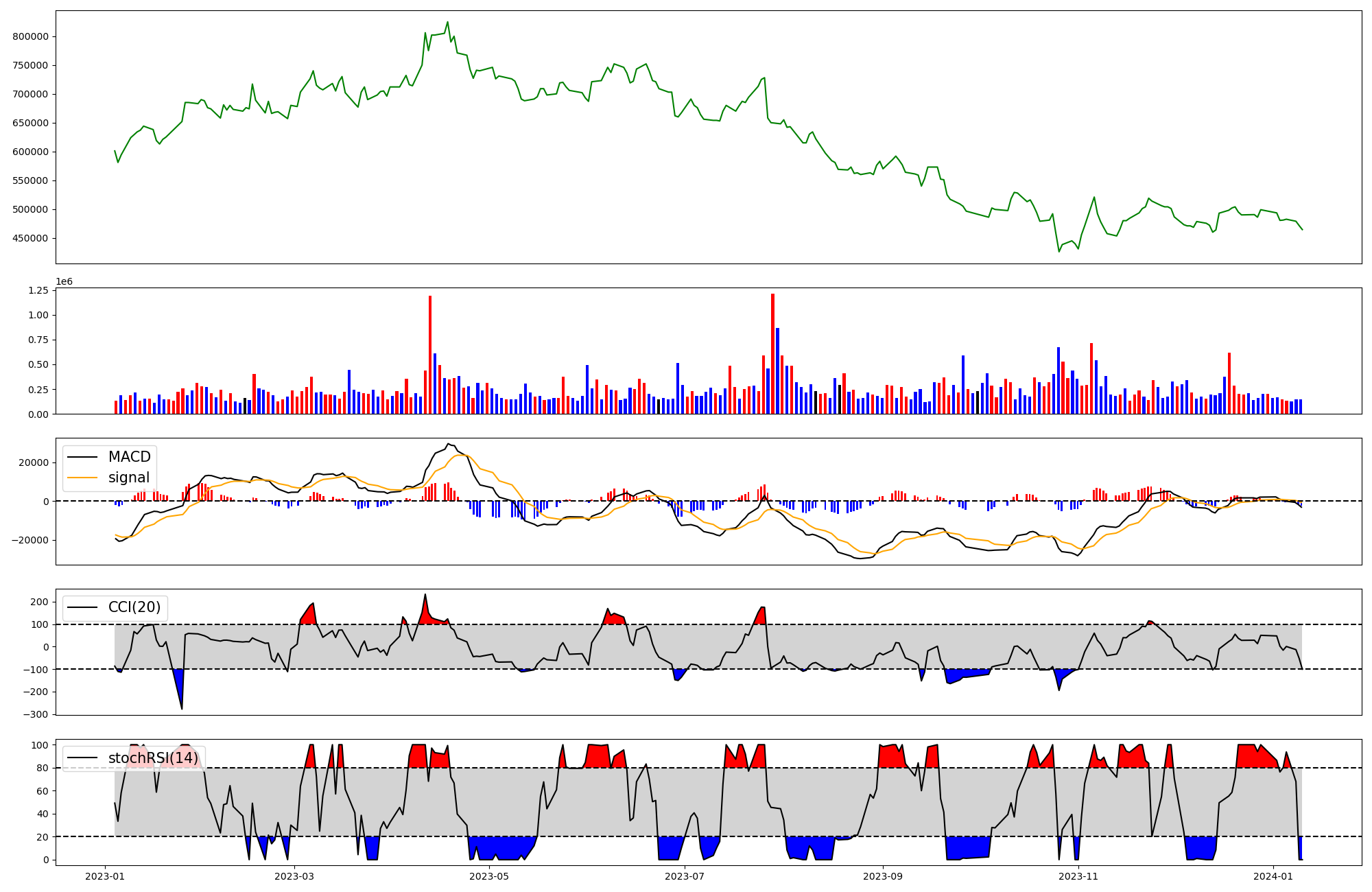Click the 2024-01 x-axis date label
The image size is (1372, 892).
pyautogui.click(x=1273, y=876)
